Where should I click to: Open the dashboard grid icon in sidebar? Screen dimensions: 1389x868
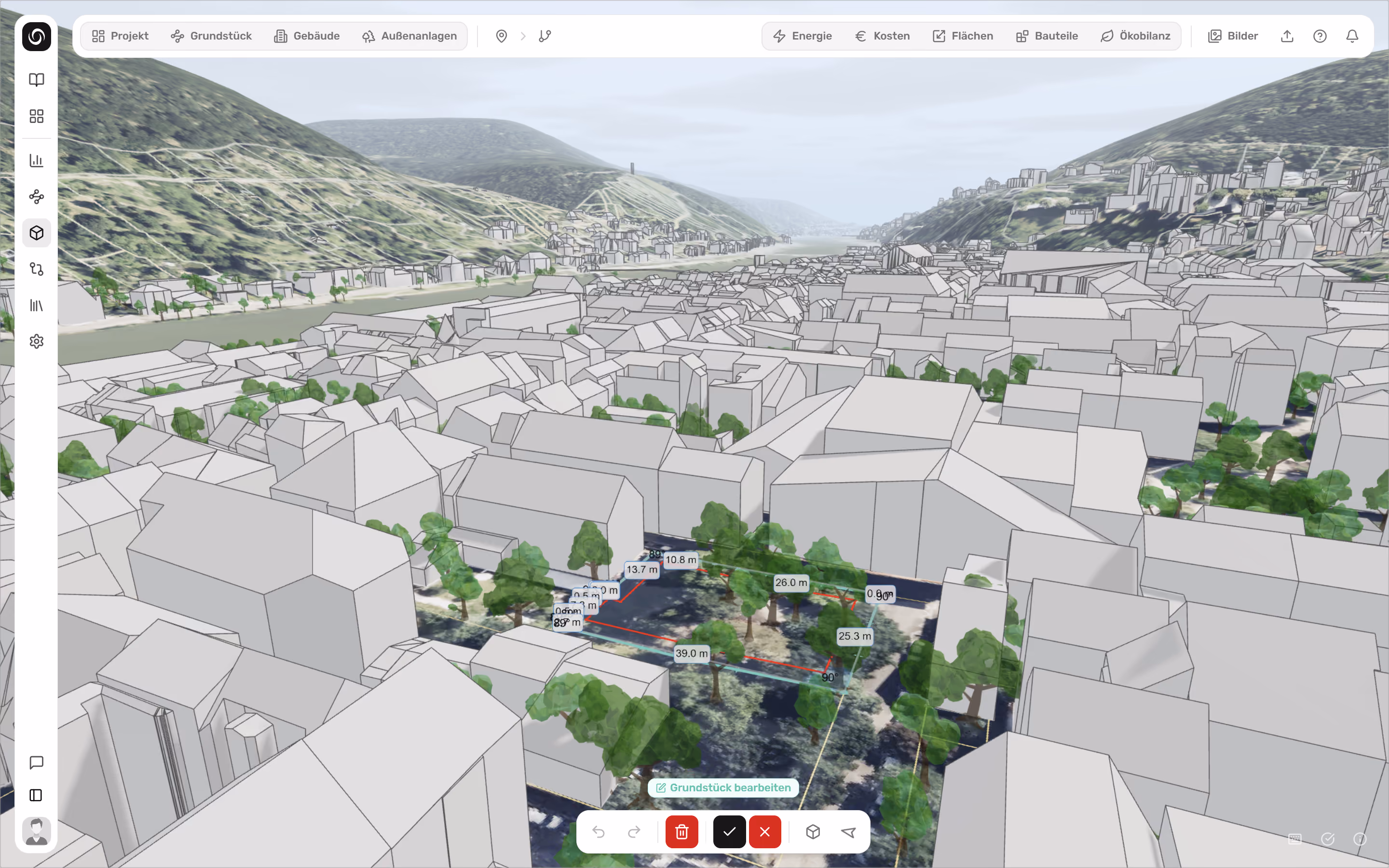pyautogui.click(x=36, y=116)
